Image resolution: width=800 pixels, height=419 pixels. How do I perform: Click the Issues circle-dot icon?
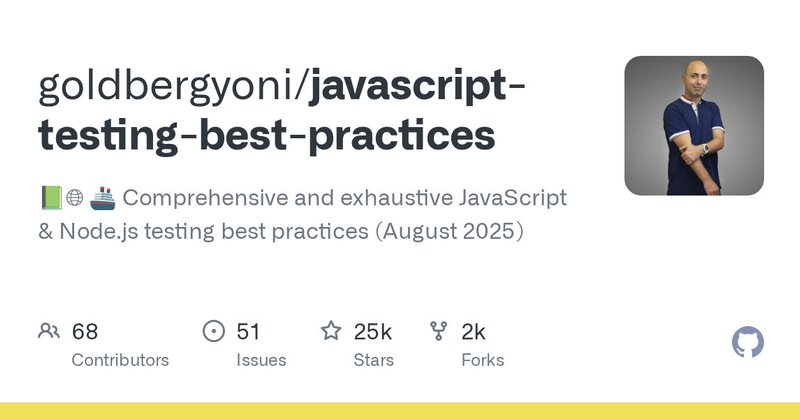click(x=213, y=331)
